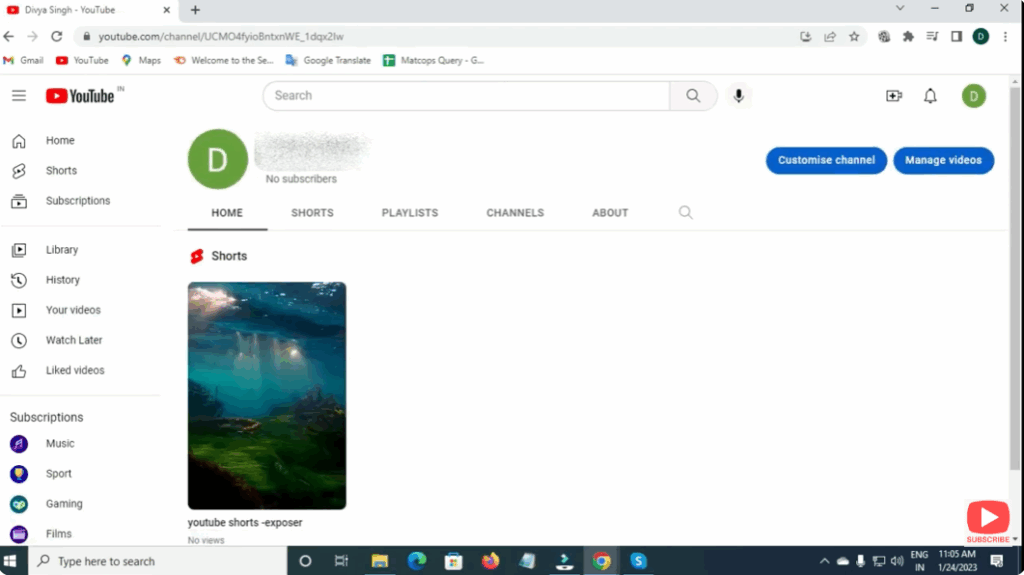
Task: Focus the YouTube search field
Action: point(465,96)
